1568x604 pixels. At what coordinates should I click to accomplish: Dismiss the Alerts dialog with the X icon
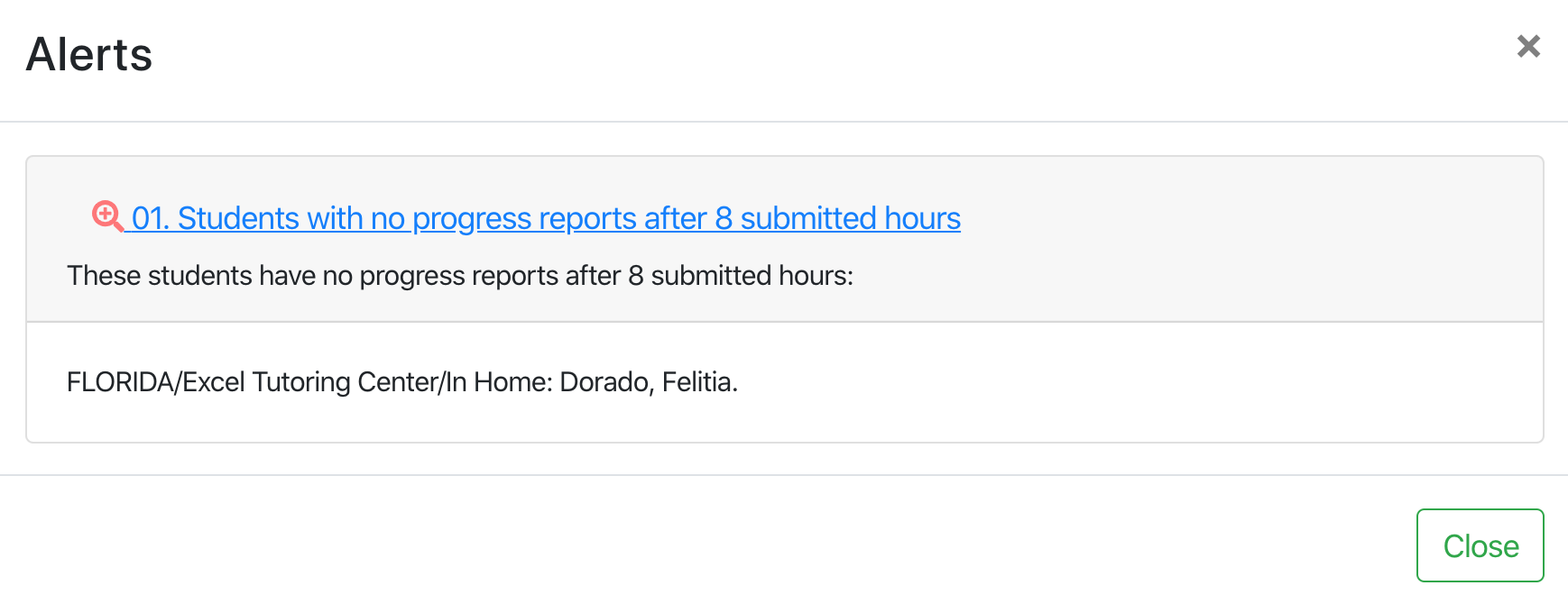[1528, 46]
